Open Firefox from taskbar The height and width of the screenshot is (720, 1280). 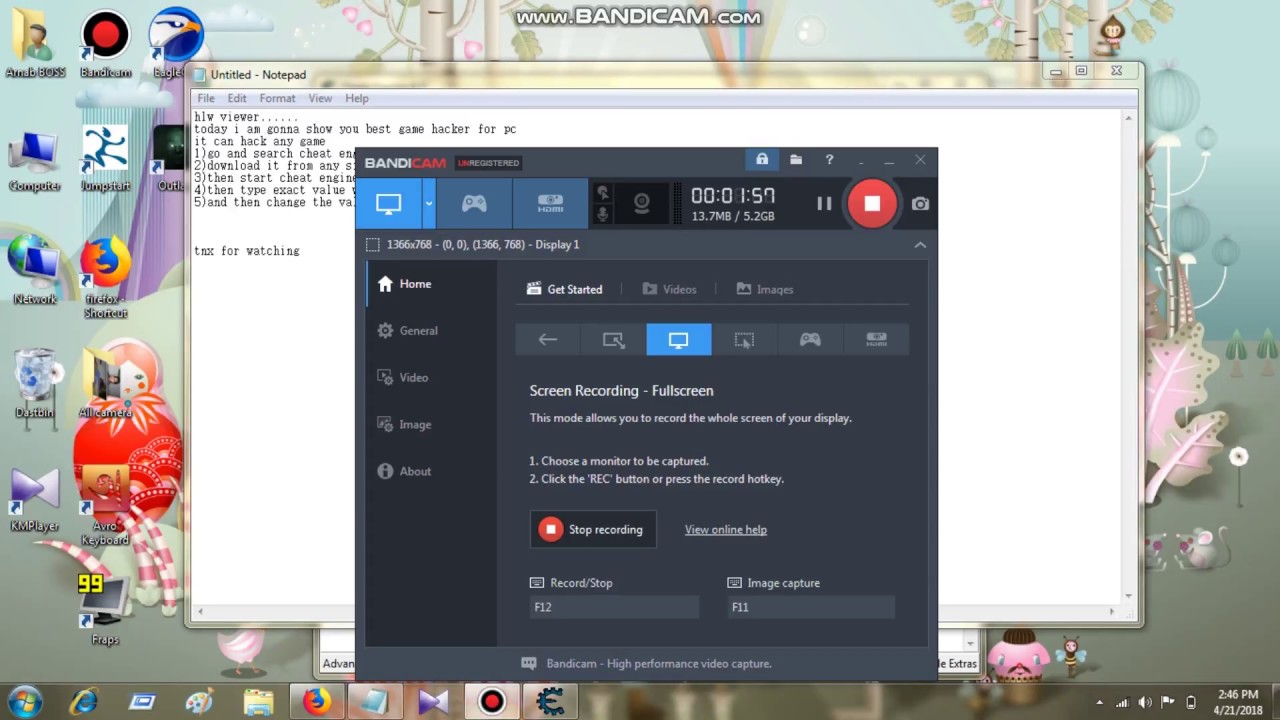point(317,701)
